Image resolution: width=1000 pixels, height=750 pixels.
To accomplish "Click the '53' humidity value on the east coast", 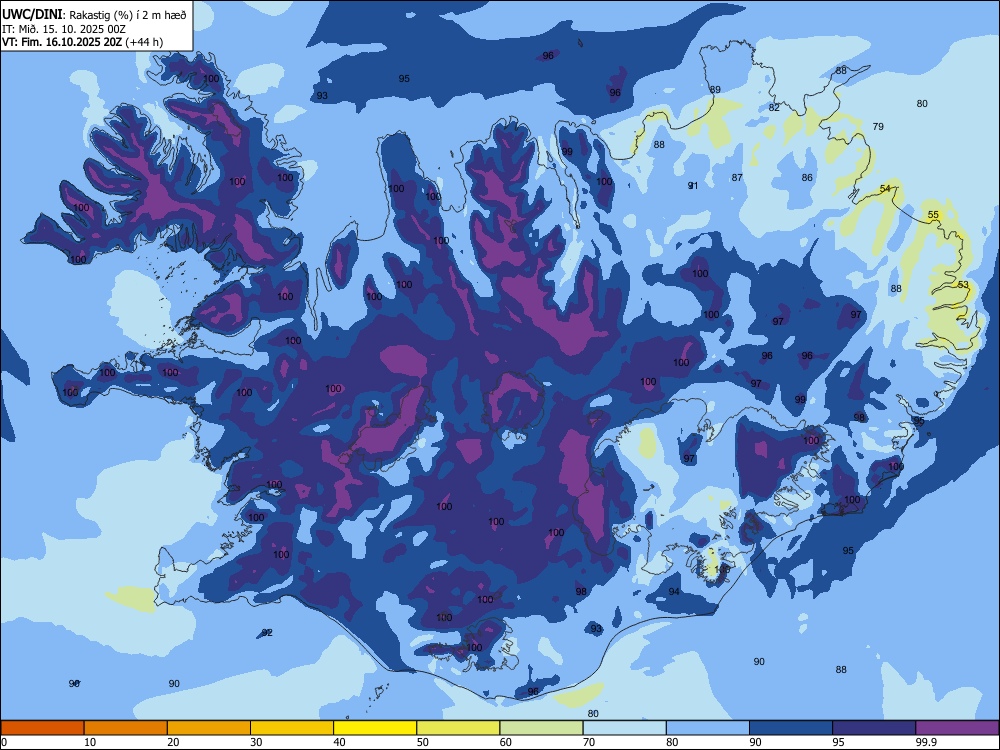I will tap(963, 284).
